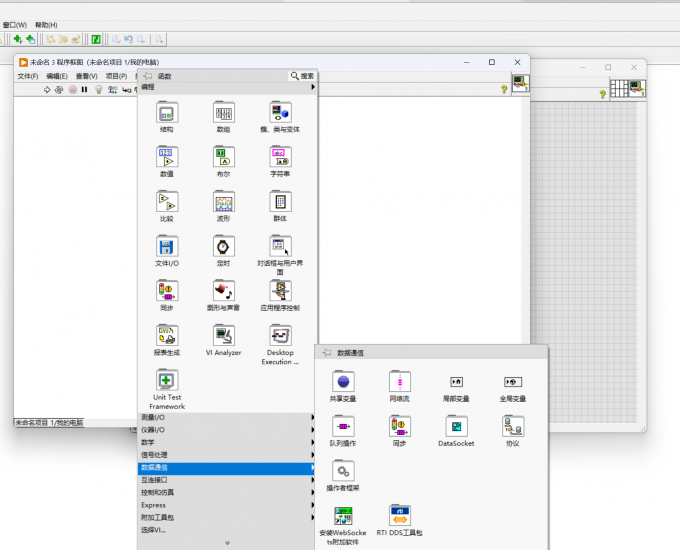Viewport: 680px width, 550px height.
Task: Open the 数值 (Numeric) palette
Action: coord(167,157)
